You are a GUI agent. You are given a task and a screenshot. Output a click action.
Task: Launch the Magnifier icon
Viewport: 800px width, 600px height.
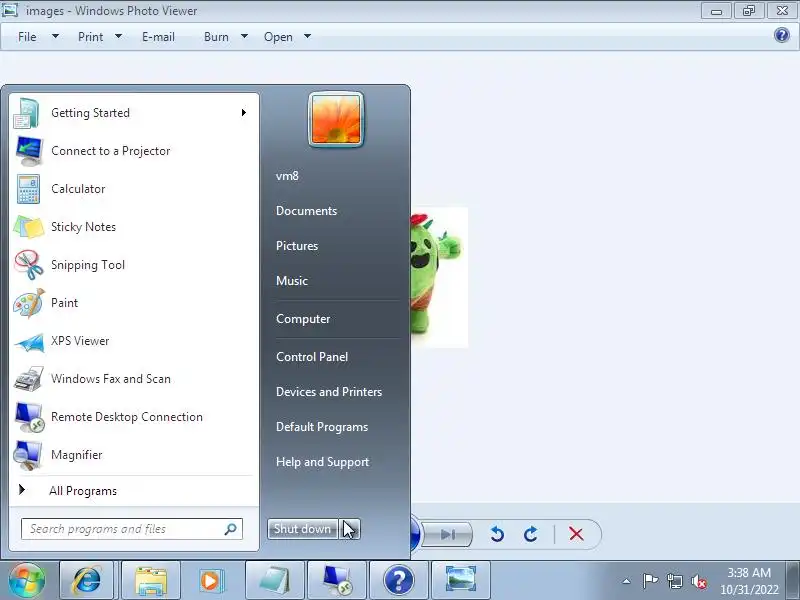pos(29,455)
